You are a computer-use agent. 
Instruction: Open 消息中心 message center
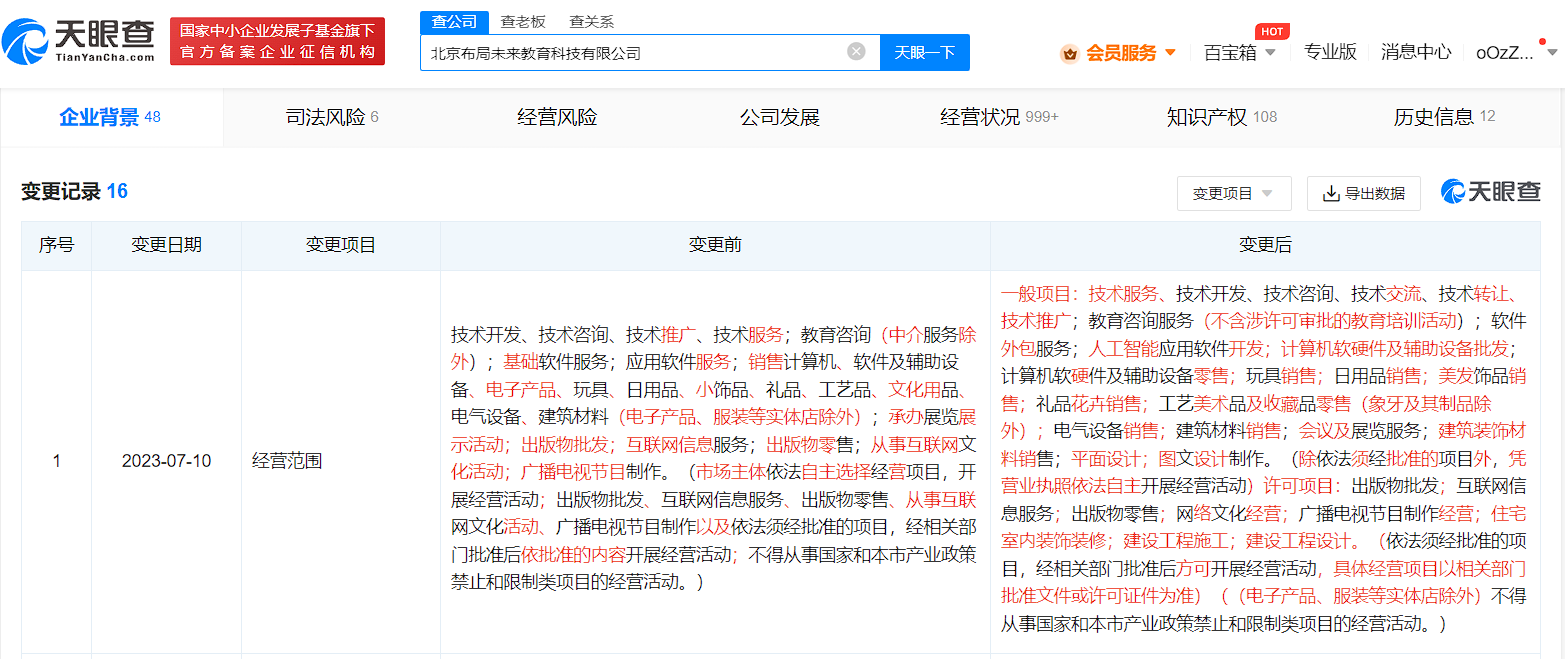[x=1416, y=52]
